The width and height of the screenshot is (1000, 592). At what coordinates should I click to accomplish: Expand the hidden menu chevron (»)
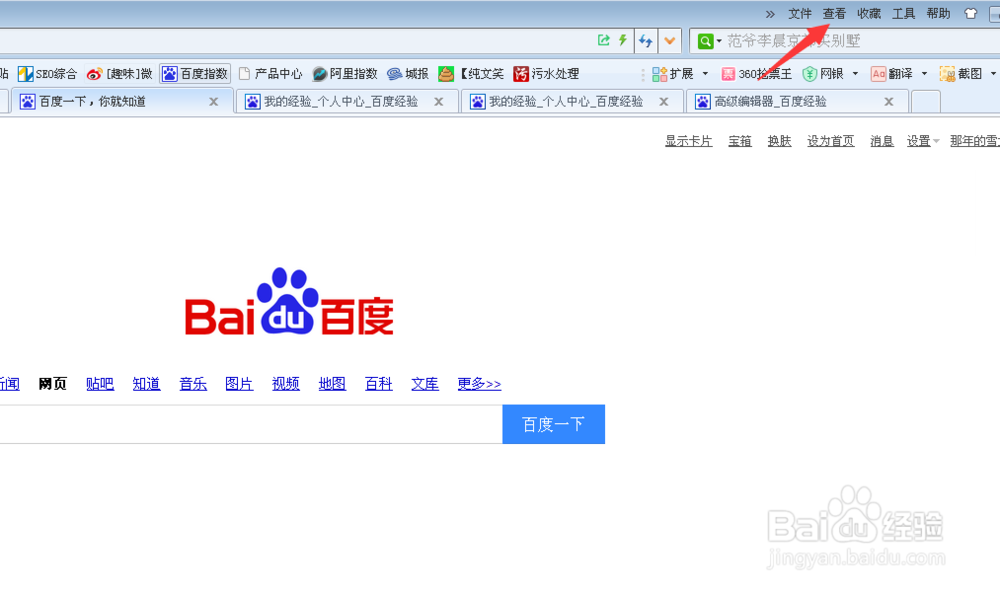pos(770,14)
